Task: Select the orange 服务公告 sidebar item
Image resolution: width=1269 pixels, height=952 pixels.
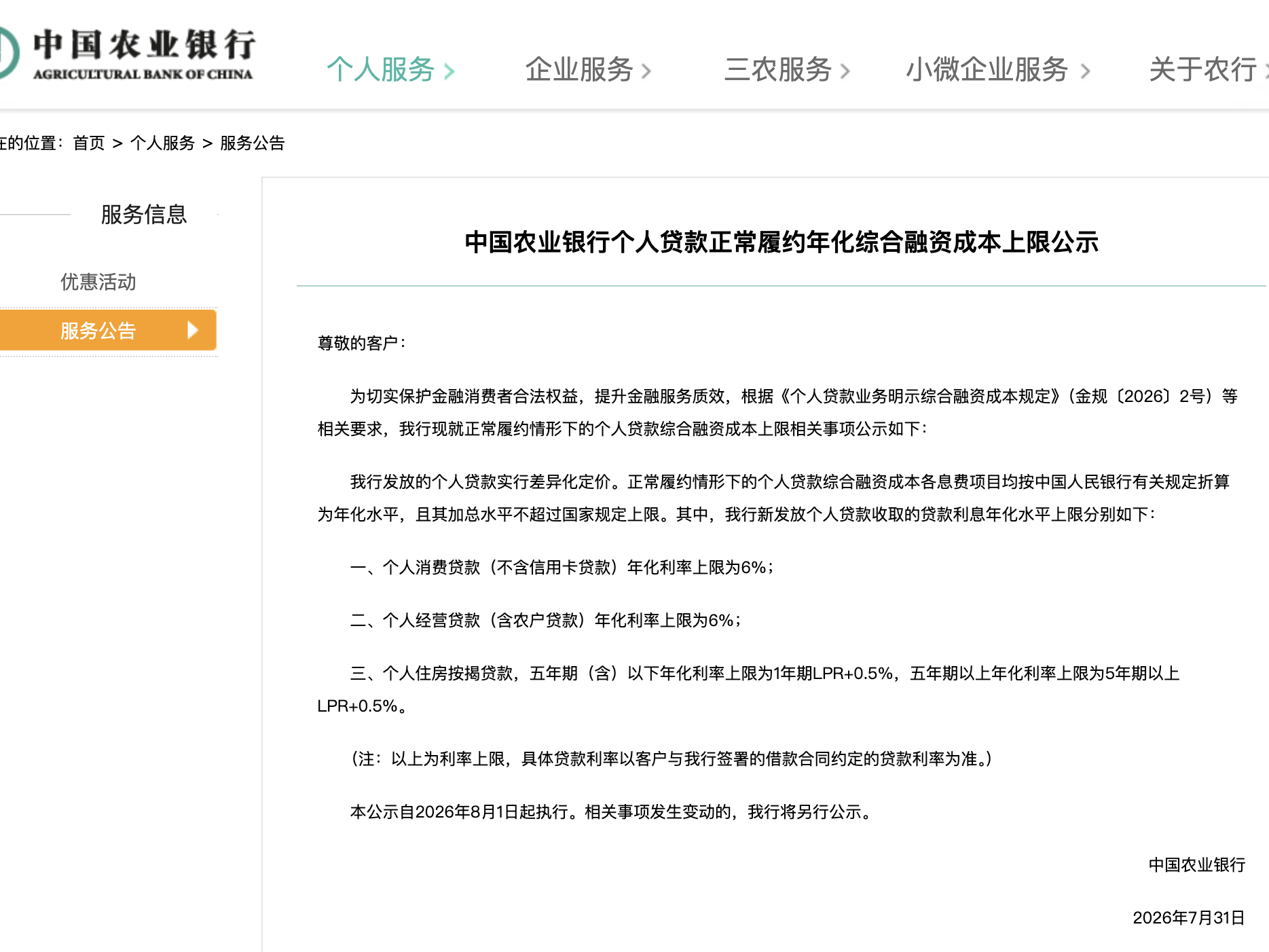Action: pos(108,330)
